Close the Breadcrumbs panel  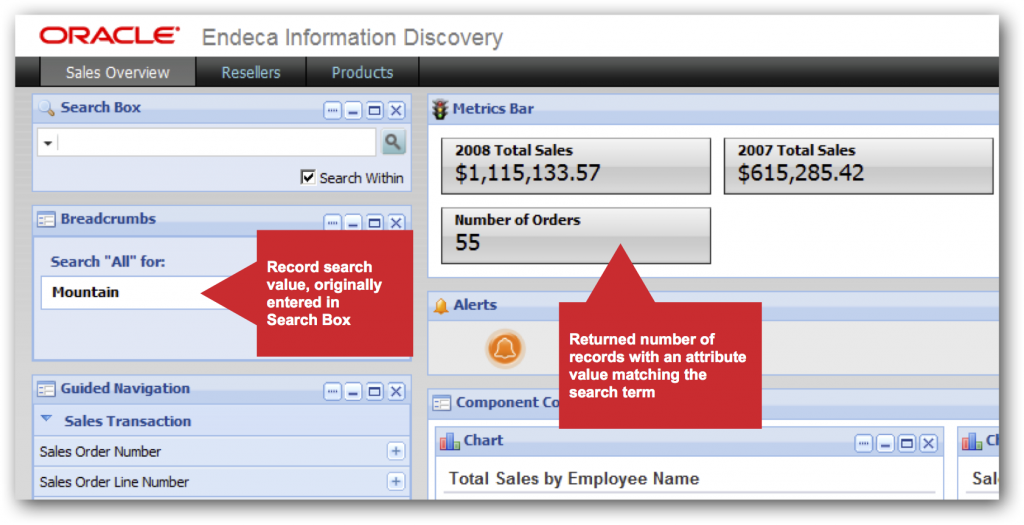click(396, 222)
